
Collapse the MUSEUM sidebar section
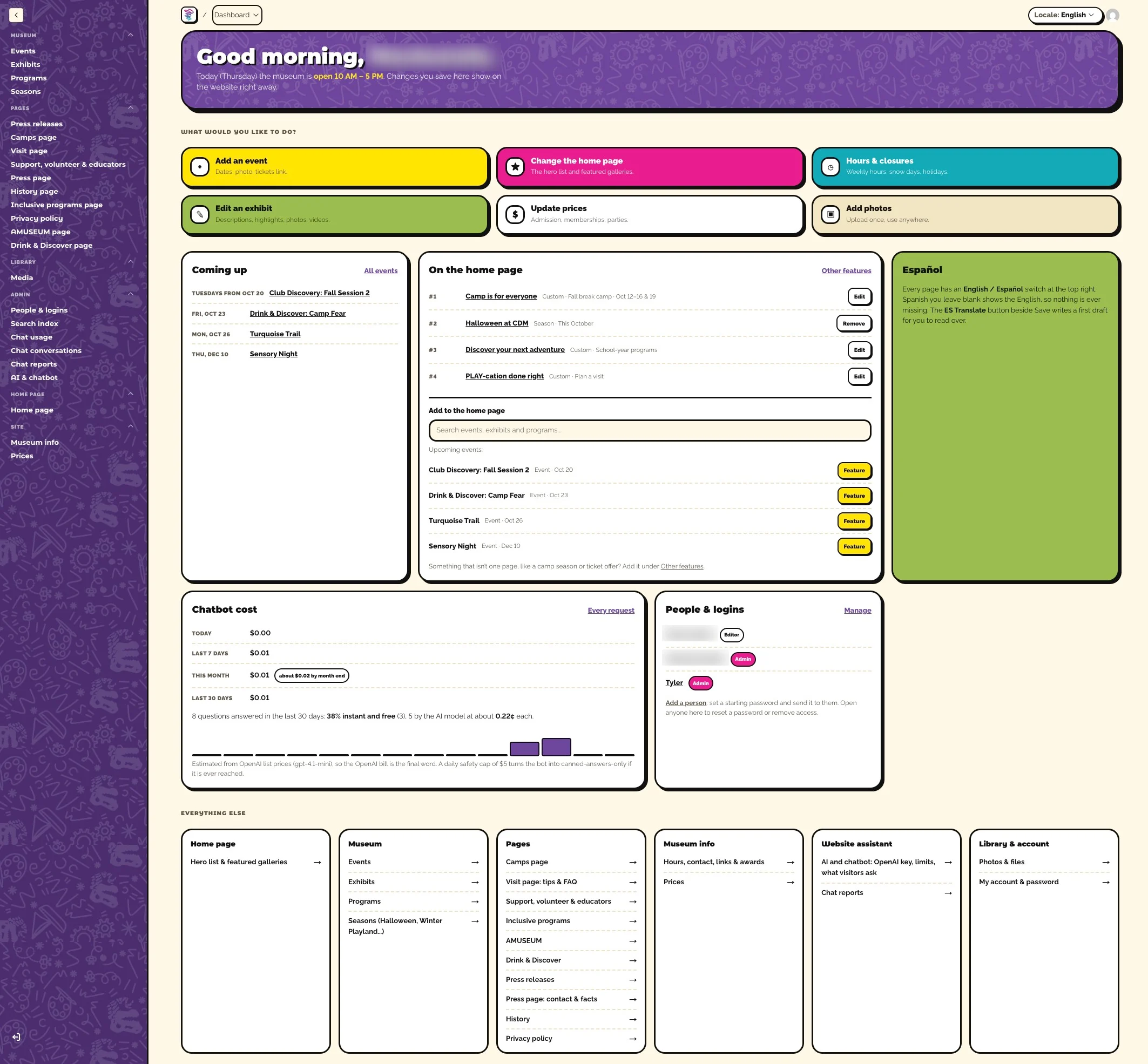coord(131,35)
